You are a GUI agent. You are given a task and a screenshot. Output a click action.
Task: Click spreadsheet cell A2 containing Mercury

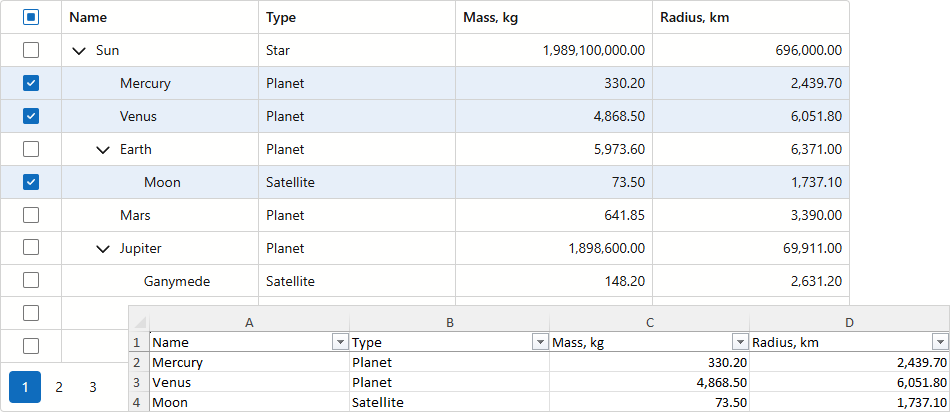(x=249, y=362)
